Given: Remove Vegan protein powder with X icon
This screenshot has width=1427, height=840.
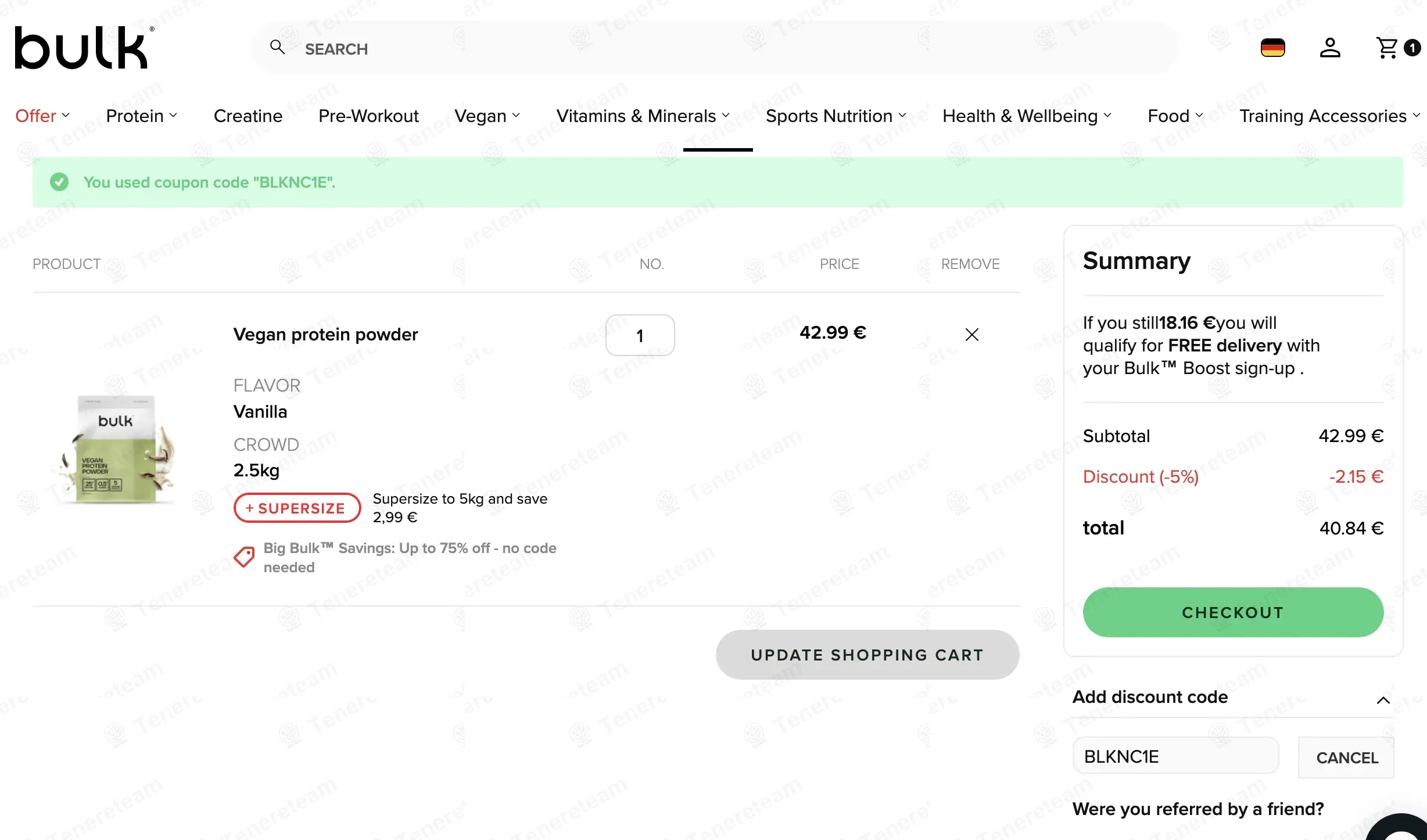Looking at the screenshot, I should point(971,335).
